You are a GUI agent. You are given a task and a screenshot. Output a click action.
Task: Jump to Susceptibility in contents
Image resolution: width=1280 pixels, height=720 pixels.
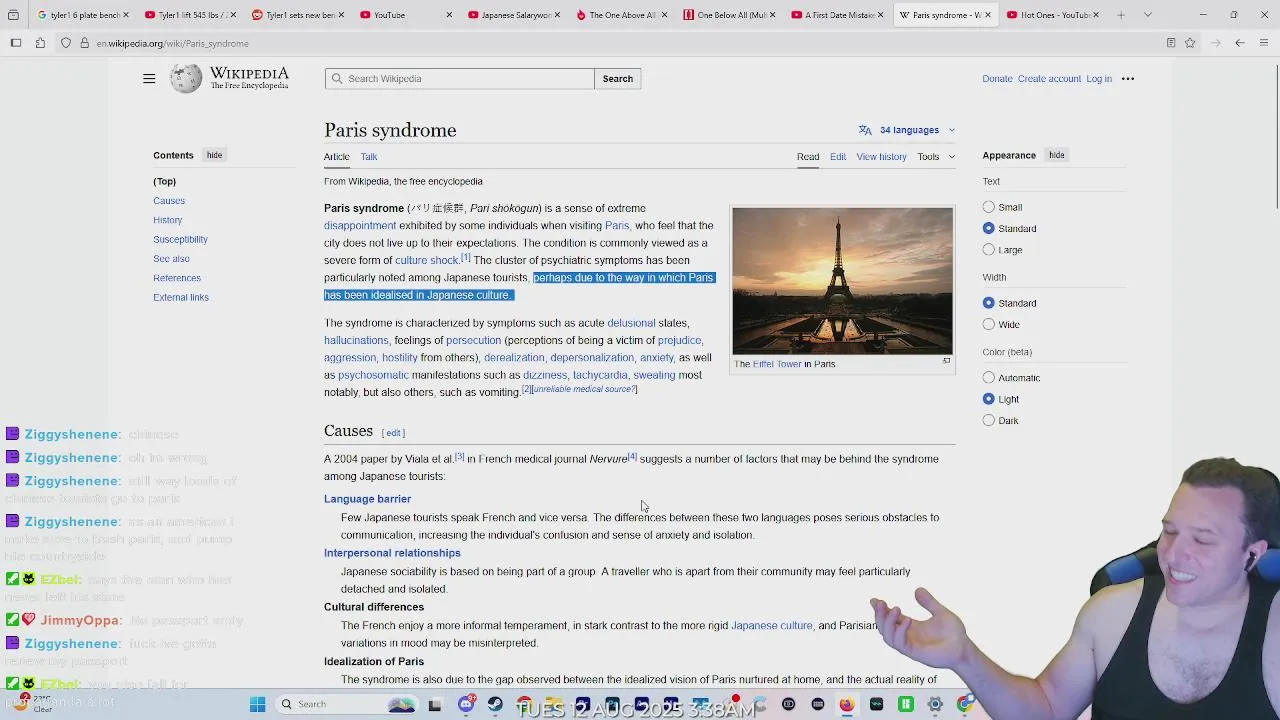[180, 240]
